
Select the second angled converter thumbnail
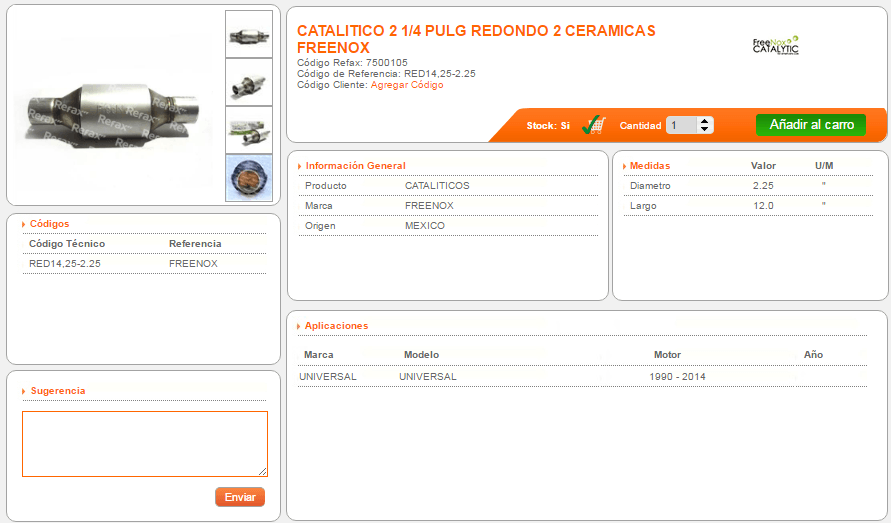[249, 82]
